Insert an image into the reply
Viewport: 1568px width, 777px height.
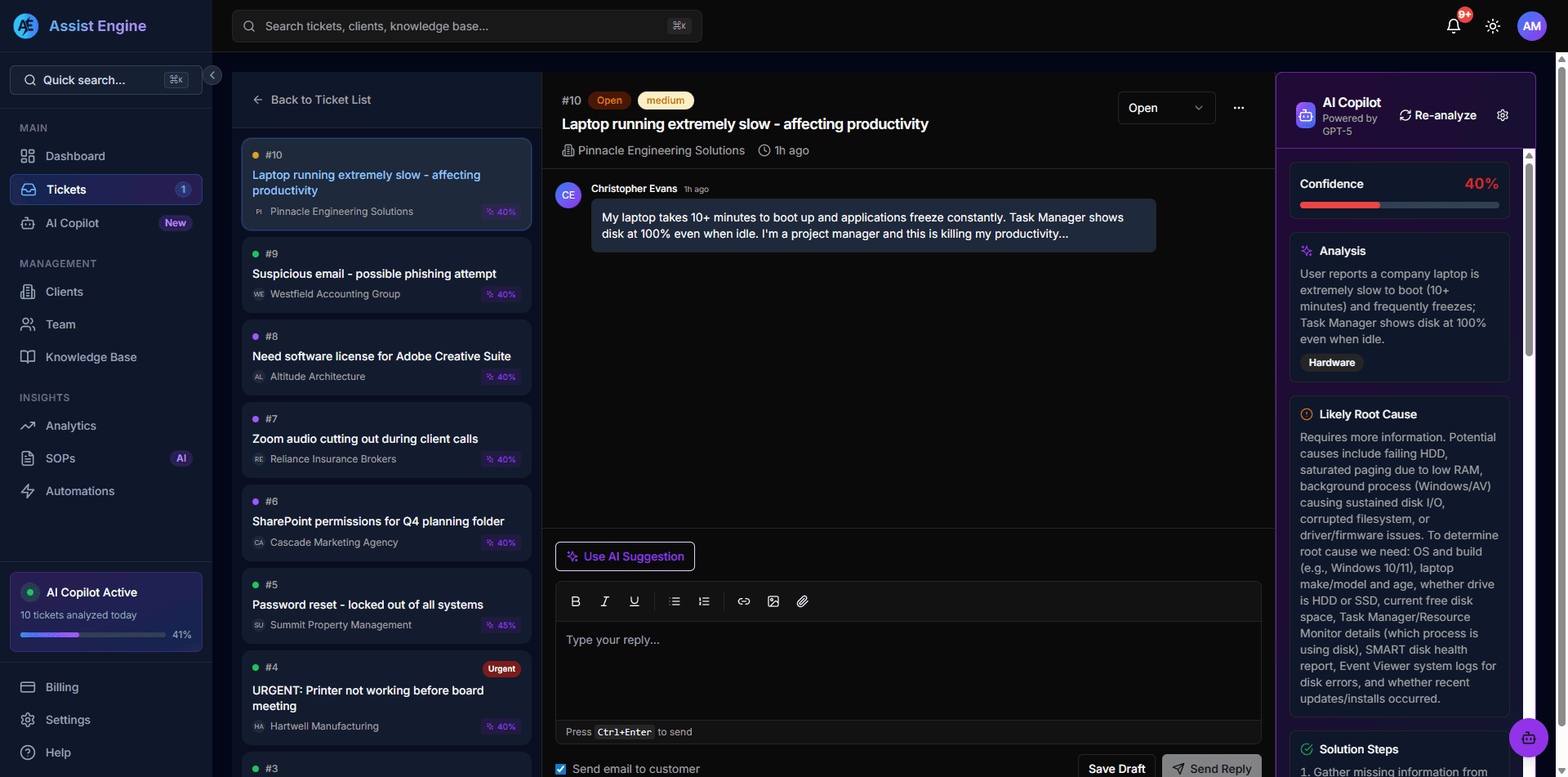click(773, 601)
